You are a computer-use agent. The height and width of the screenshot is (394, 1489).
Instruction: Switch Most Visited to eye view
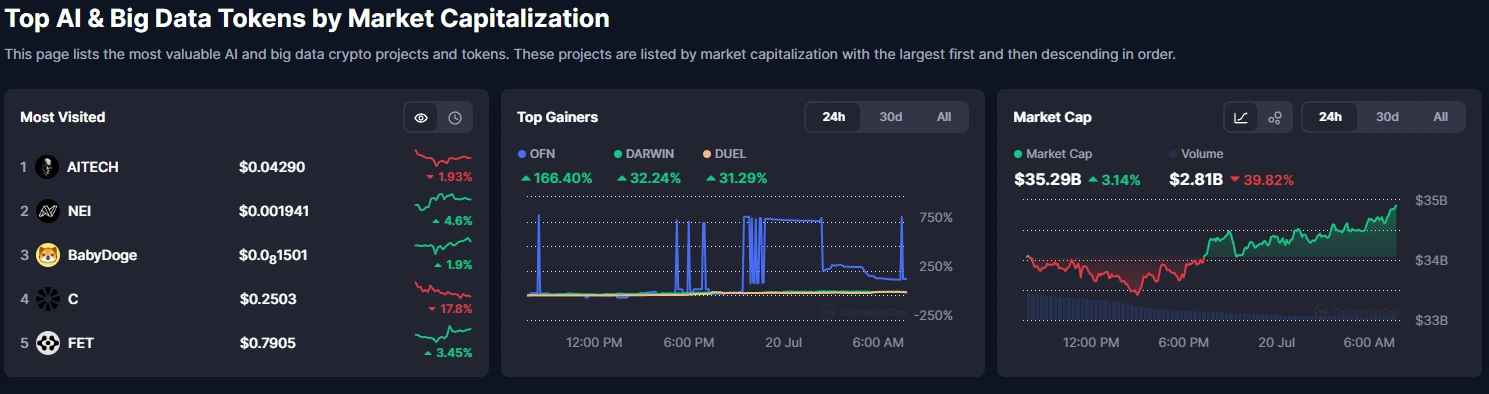point(421,118)
